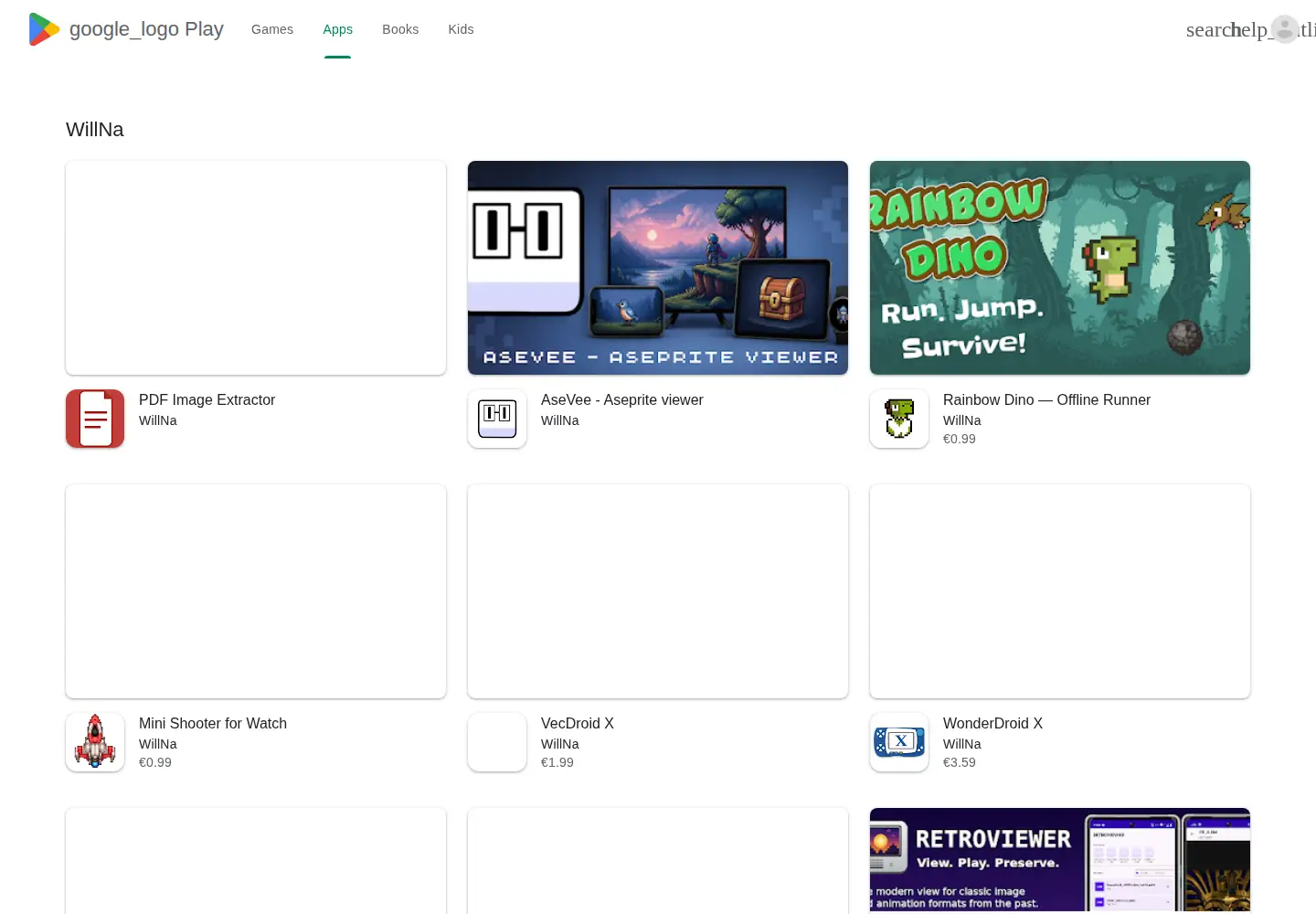Image resolution: width=1316 pixels, height=914 pixels.
Task: Click the AseVee app icon
Action: [x=497, y=419]
